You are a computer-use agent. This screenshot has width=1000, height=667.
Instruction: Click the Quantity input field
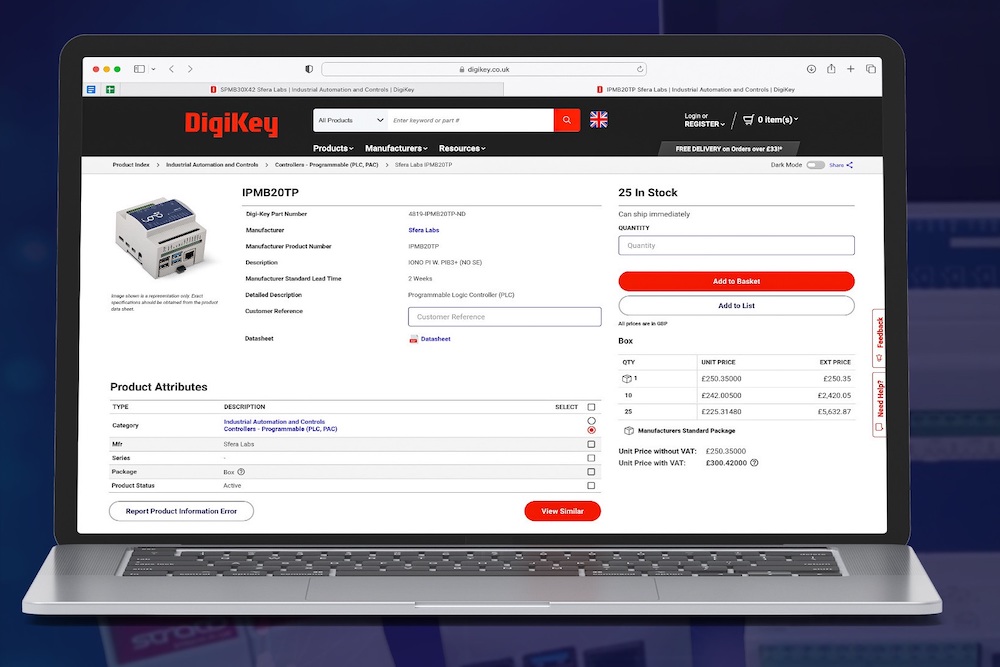point(736,246)
